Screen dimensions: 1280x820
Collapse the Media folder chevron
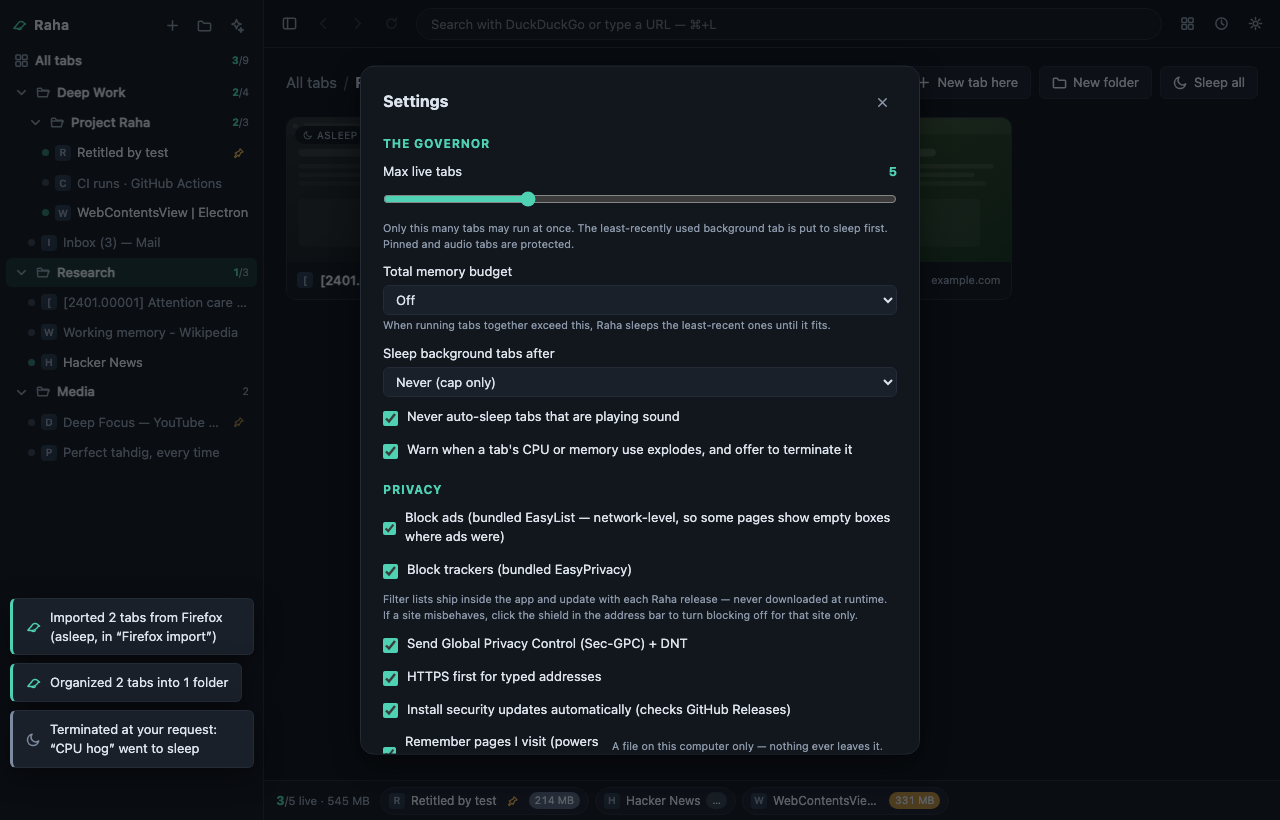pos(22,392)
